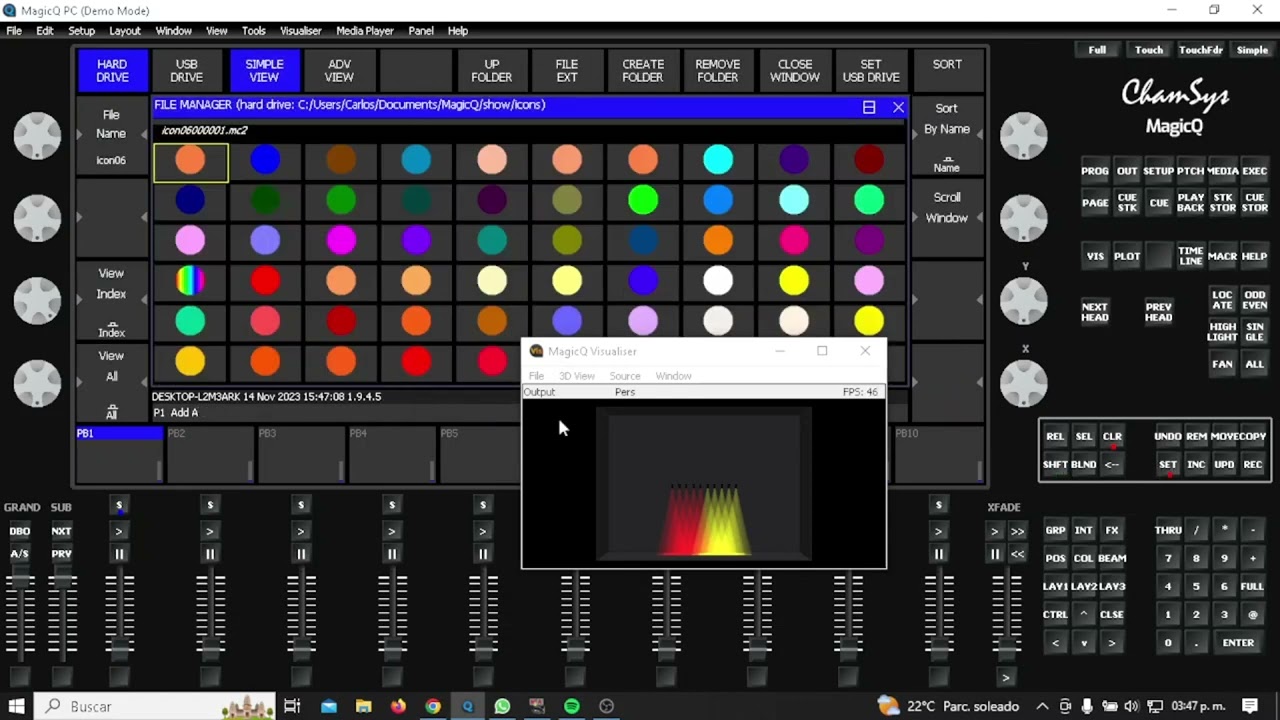Show hidden system tray icons

coord(1042,706)
